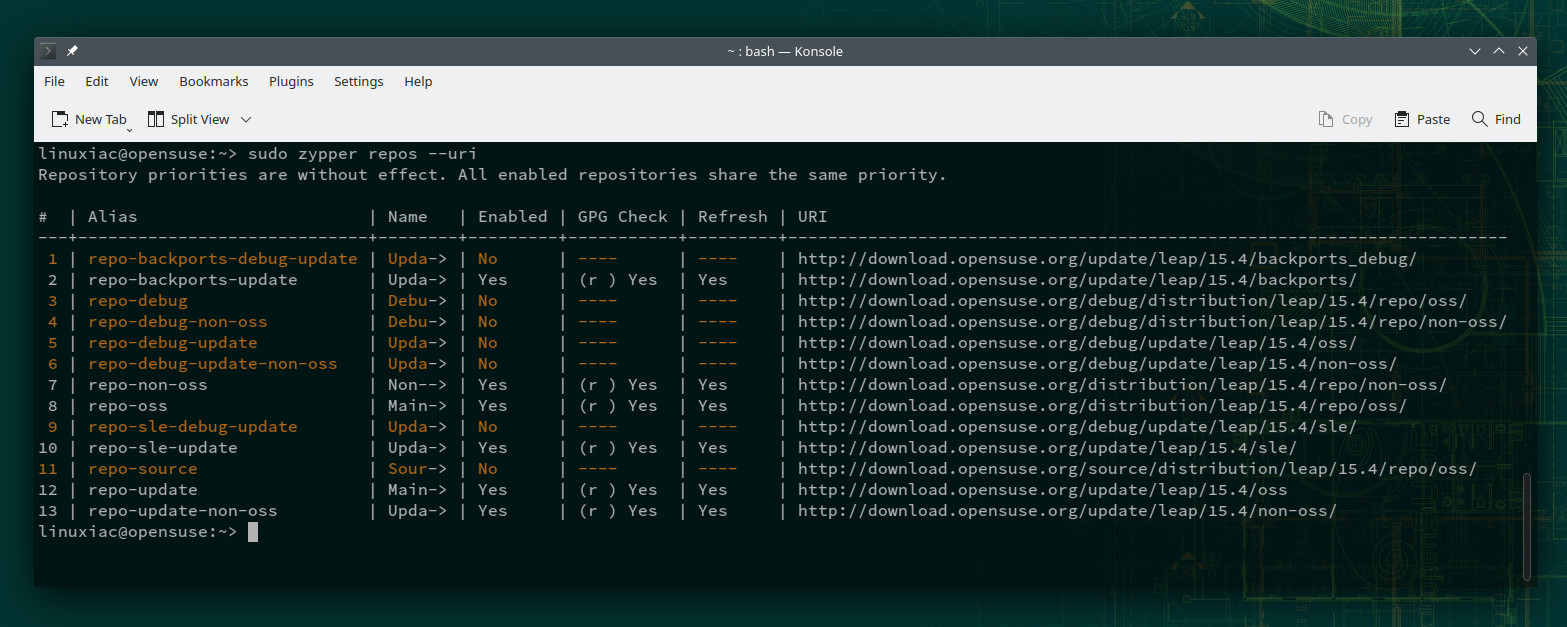
Task: Open the Help menu
Action: (418, 81)
